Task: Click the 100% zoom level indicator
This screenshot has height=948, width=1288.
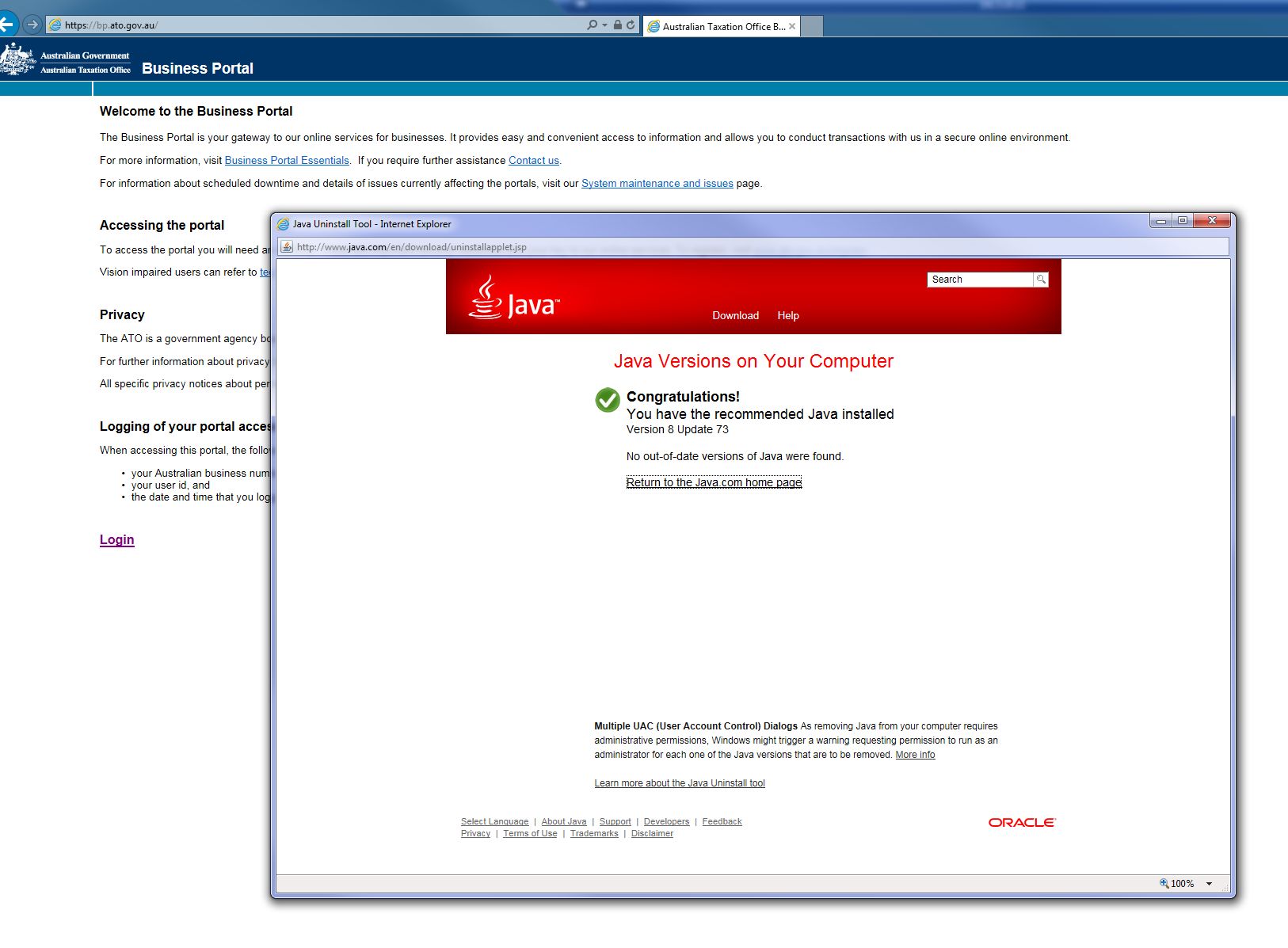Action: 1177,883
